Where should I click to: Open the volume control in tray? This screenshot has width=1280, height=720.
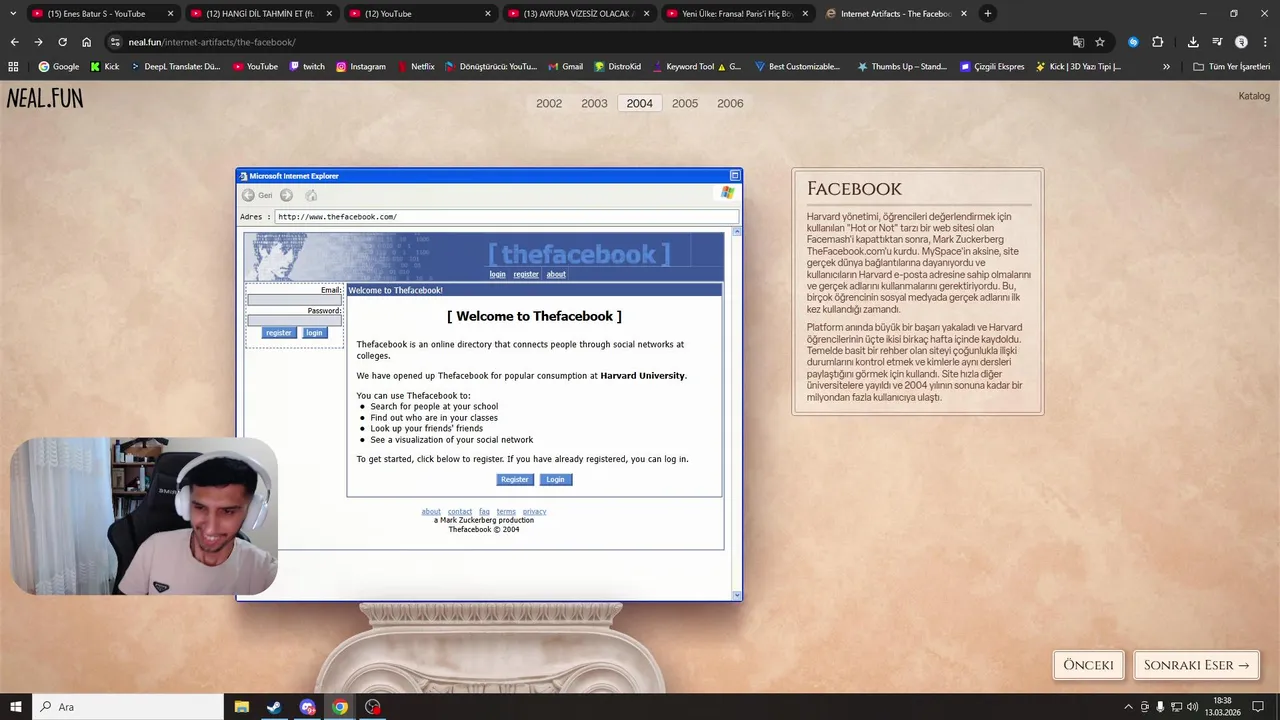coord(1193,707)
